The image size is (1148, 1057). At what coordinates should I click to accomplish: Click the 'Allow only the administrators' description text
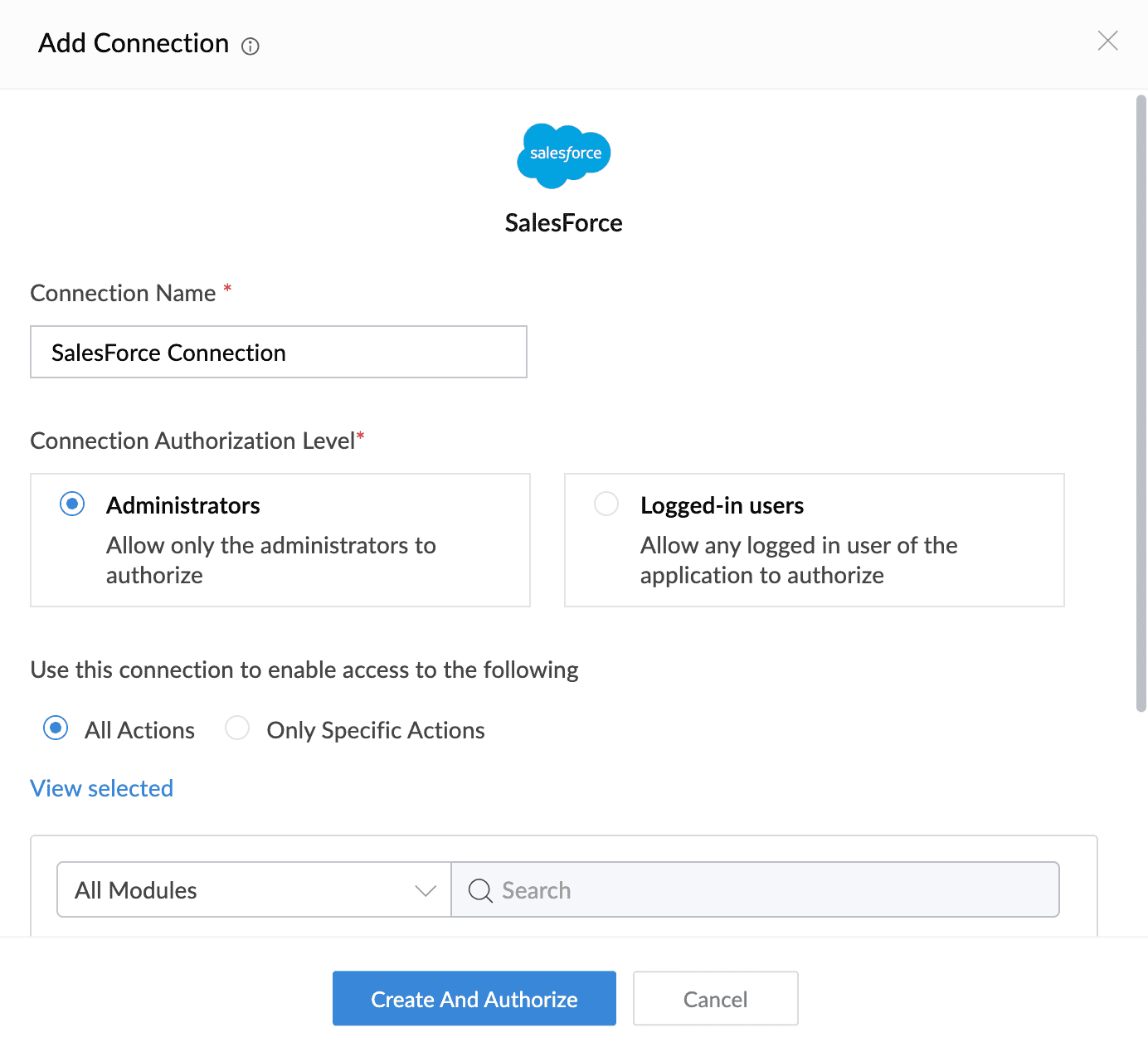coord(271,560)
